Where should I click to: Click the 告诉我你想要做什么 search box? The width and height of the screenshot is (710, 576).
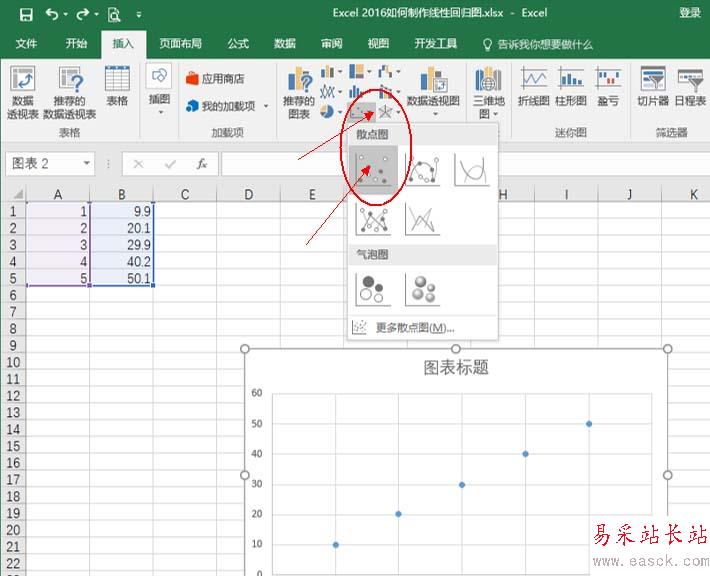click(x=538, y=44)
